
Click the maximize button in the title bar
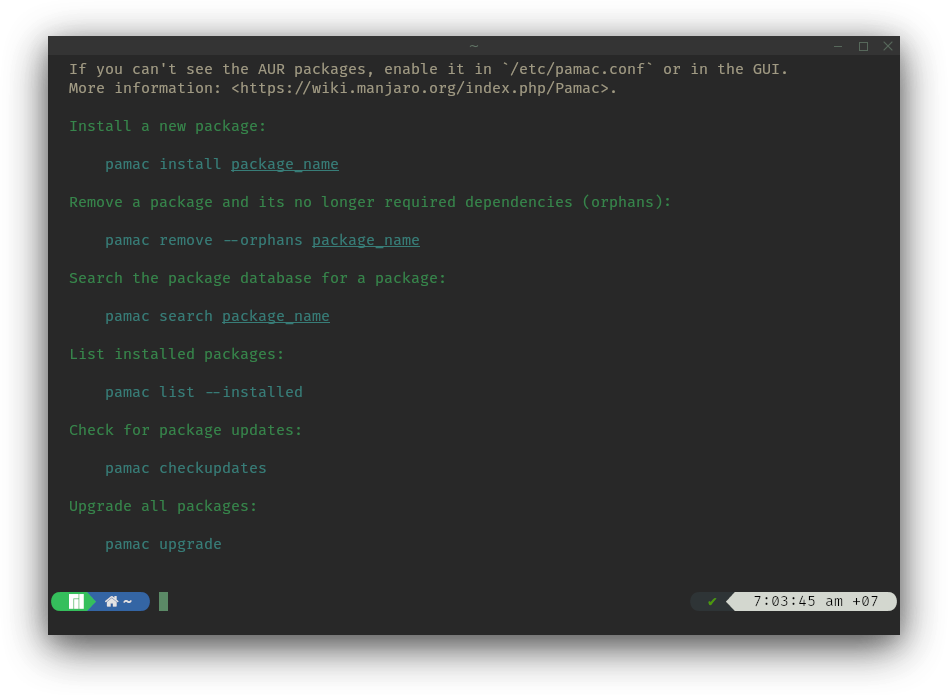862,46
